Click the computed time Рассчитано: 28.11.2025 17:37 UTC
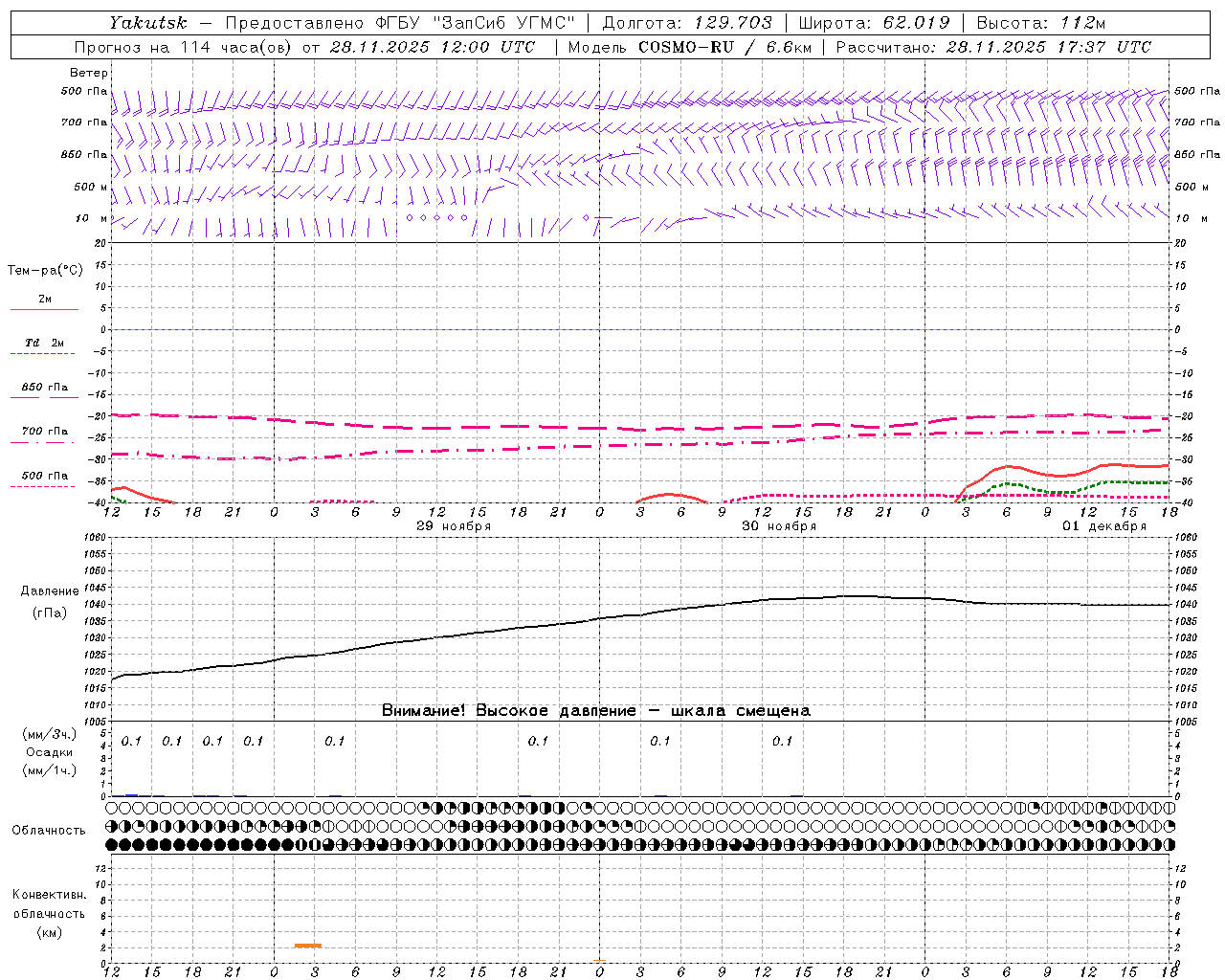This screenshot has width=1225, height=980. click(x=993, y=47)
